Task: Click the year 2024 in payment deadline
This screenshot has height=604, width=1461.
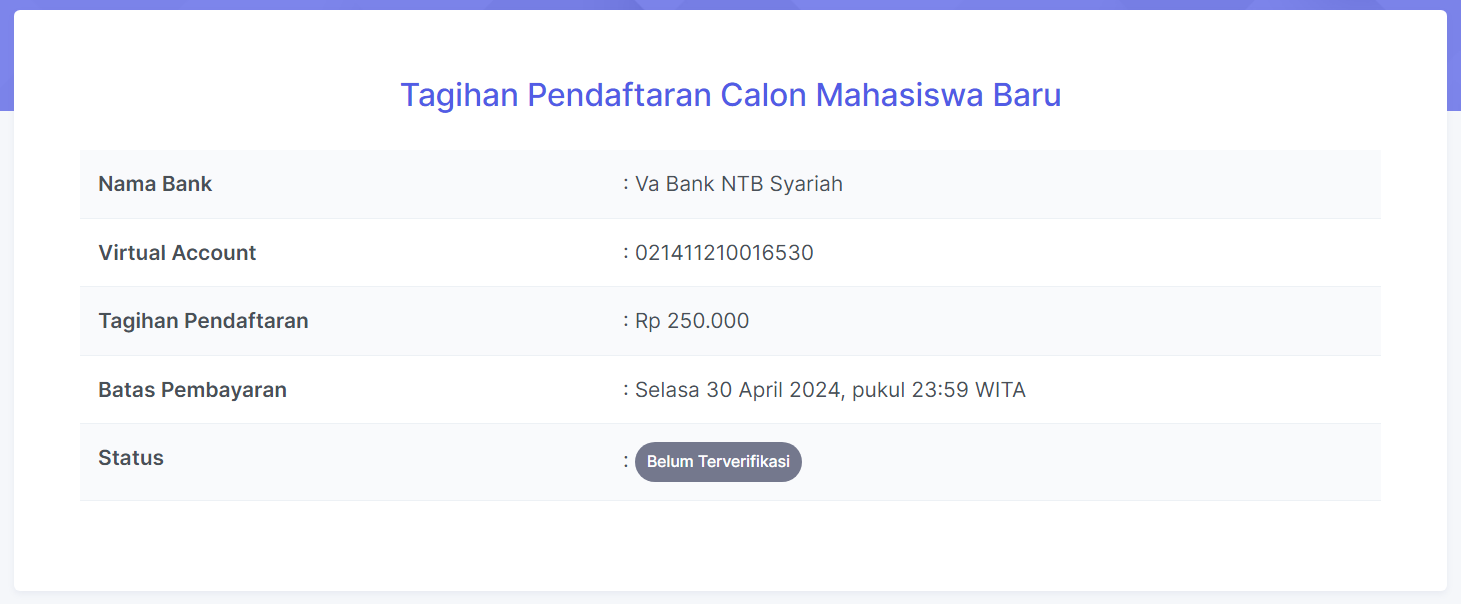Action: pyautogui.click(x=817, y=390)
